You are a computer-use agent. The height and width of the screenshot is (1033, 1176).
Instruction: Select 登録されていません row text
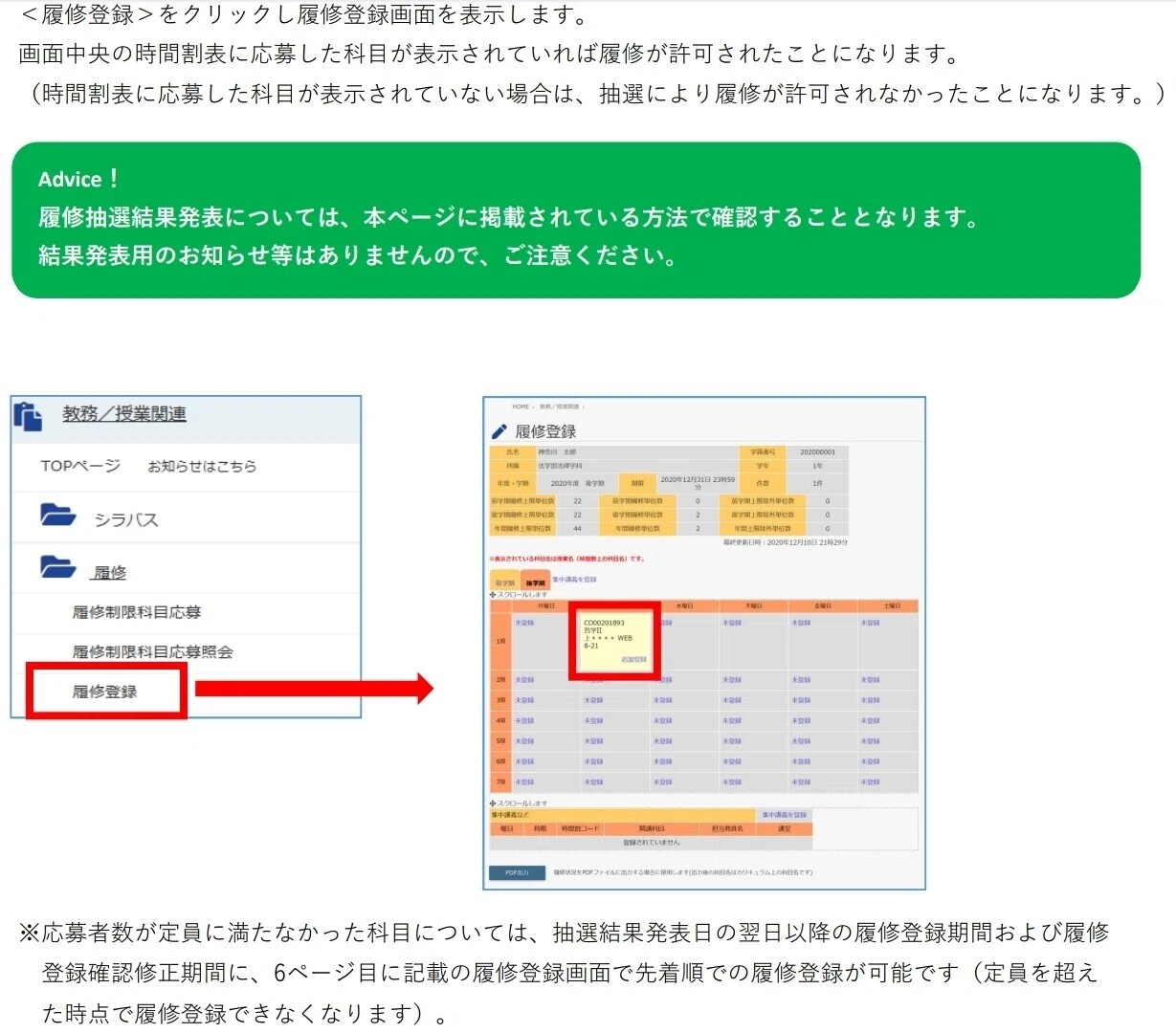tap(652, 843)
